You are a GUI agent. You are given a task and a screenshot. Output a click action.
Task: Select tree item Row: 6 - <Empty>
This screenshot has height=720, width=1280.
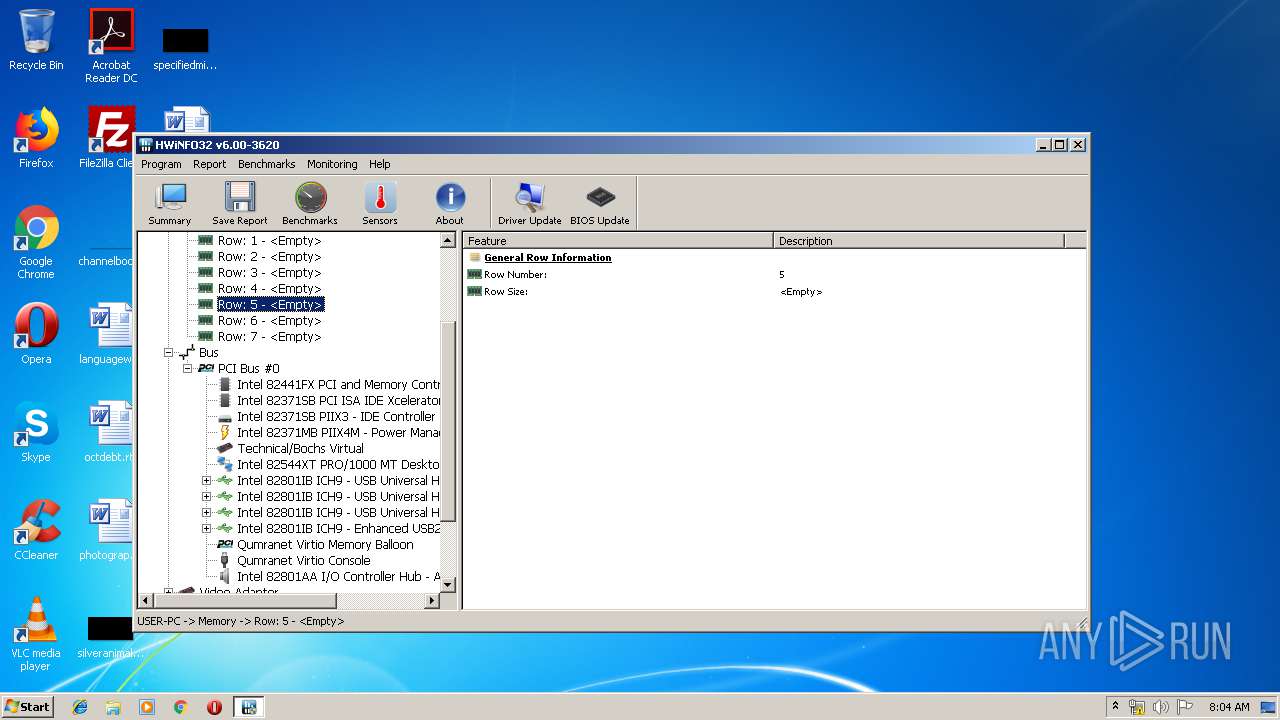[269, 321]
